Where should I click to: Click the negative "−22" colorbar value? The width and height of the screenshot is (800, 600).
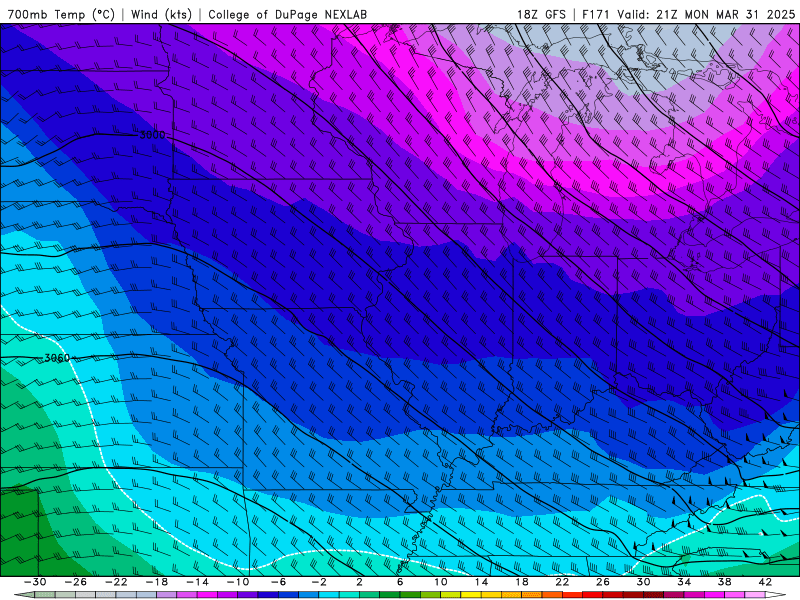pos(116,582)
